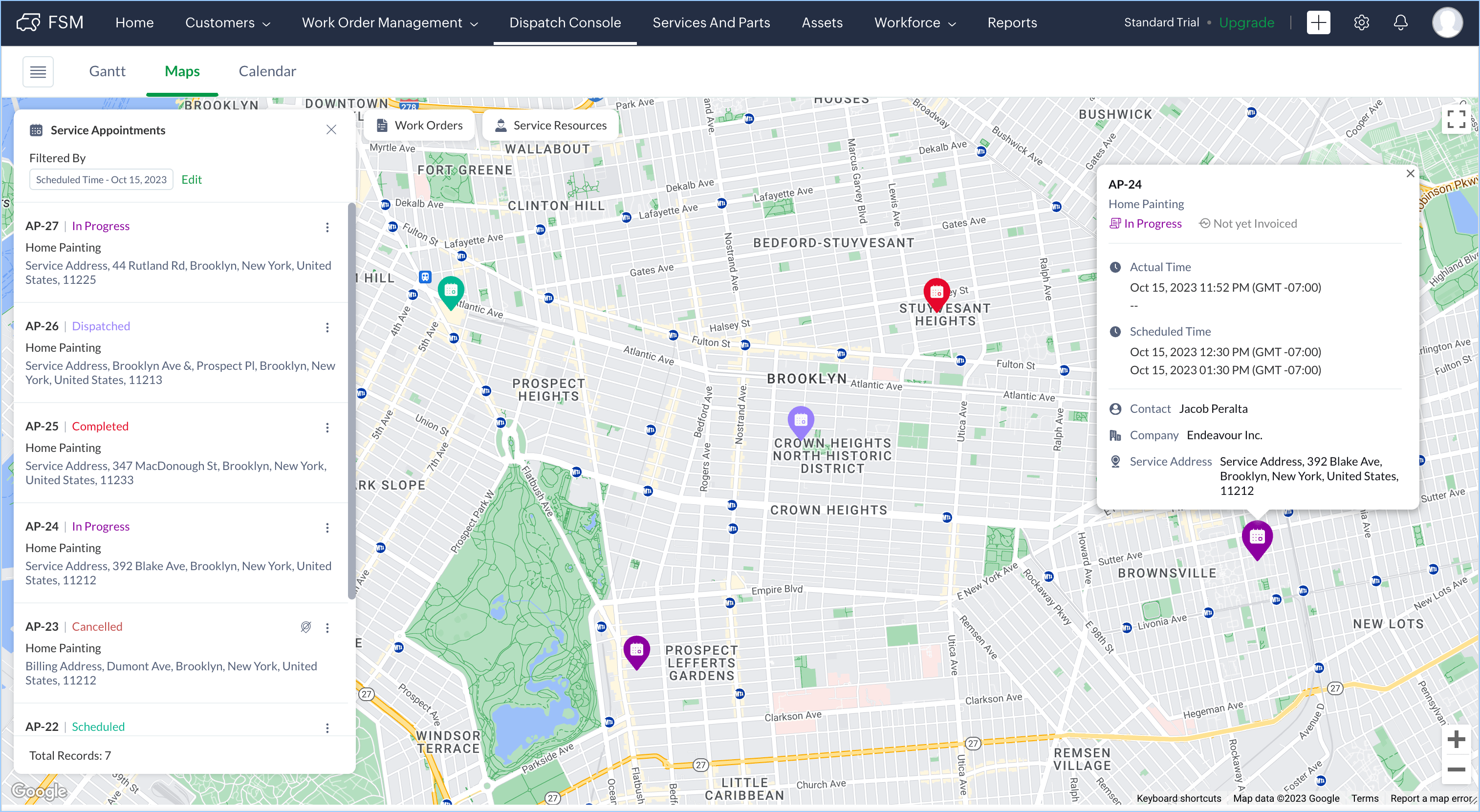Click the fullscreen map icon
This screenshot has width=1480, height=812.
tap(1456, 119)
